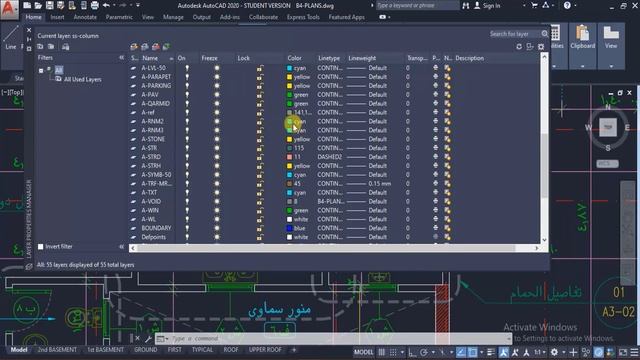Change BOUNDARY blue color swatch
The width and height of the screenshot is (640, 360).
(289, 228)
